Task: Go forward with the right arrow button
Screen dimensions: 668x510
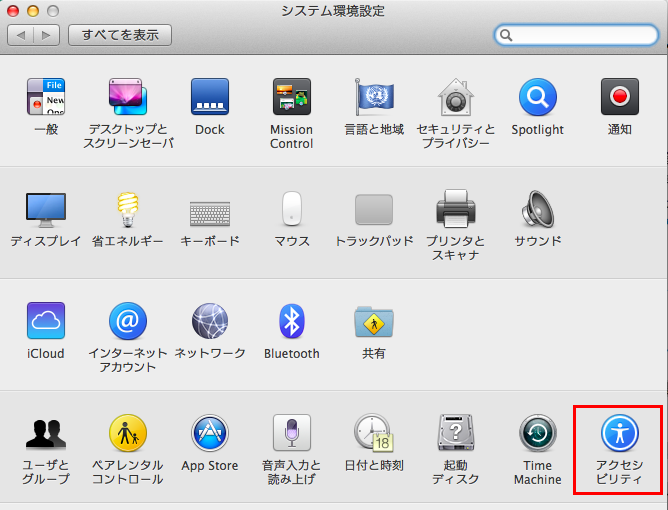Action: click(x=46, y=35)
